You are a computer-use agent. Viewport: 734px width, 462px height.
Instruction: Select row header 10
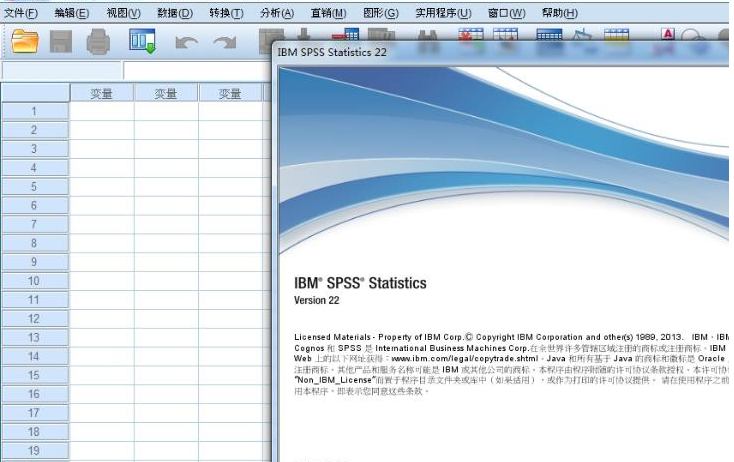coord(35,281)
